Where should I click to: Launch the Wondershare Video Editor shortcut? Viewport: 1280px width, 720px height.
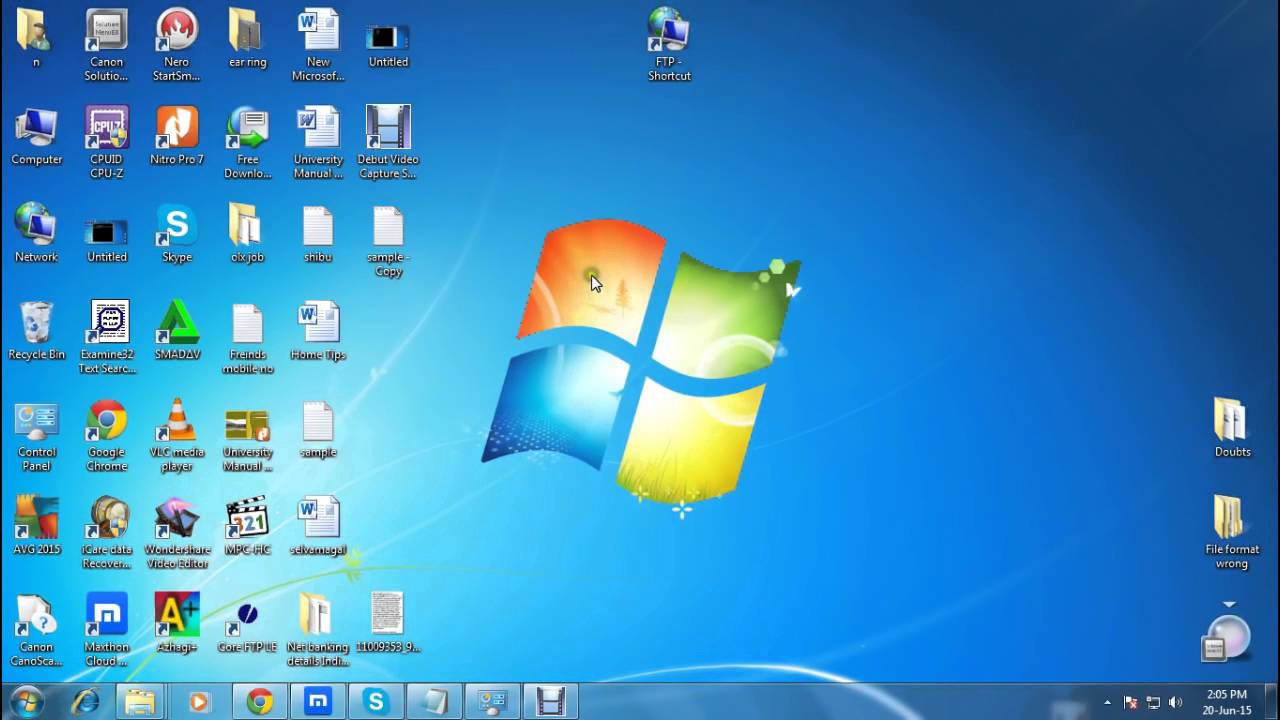click(x=177, y=533)
